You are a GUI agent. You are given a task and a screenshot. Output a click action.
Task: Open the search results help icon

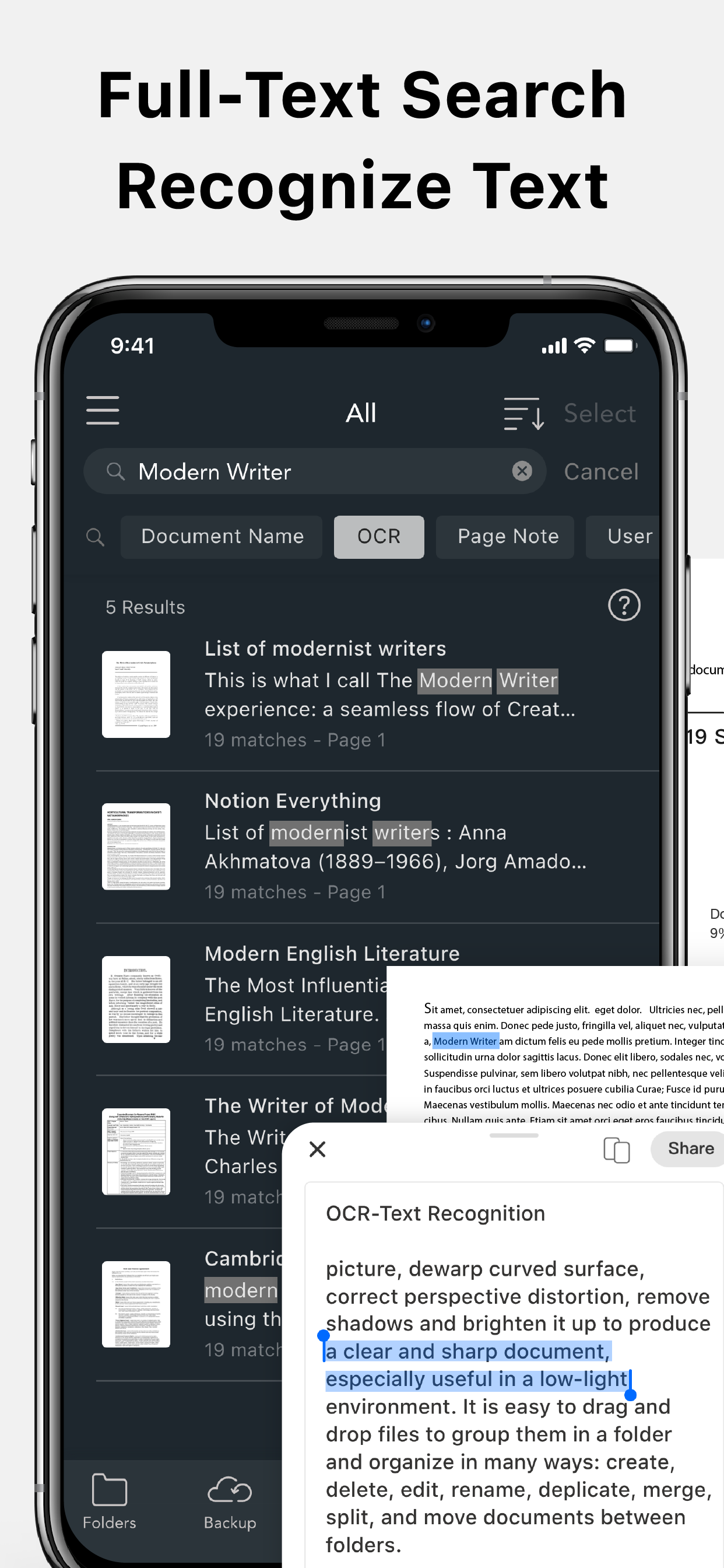[x=624, y=605]
